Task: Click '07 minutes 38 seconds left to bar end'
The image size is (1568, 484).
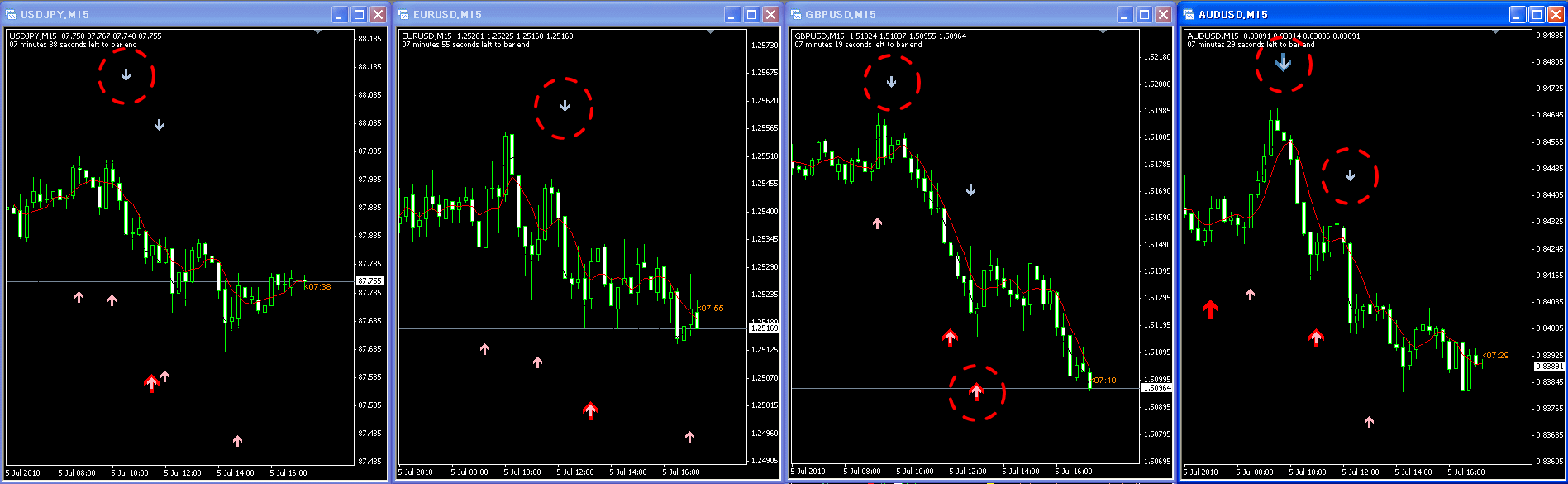Action: [x=73, y=45]
